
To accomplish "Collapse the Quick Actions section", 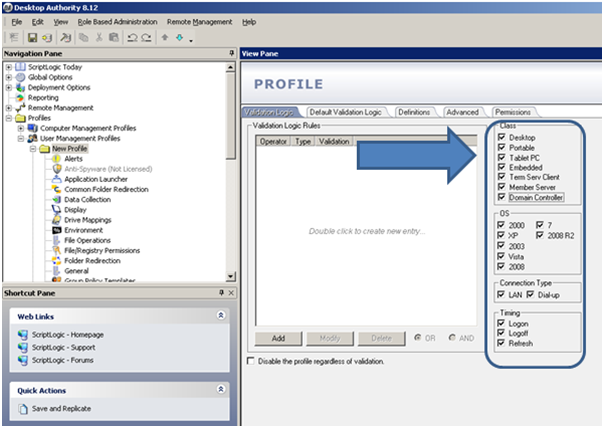I will tap(221, 389).
